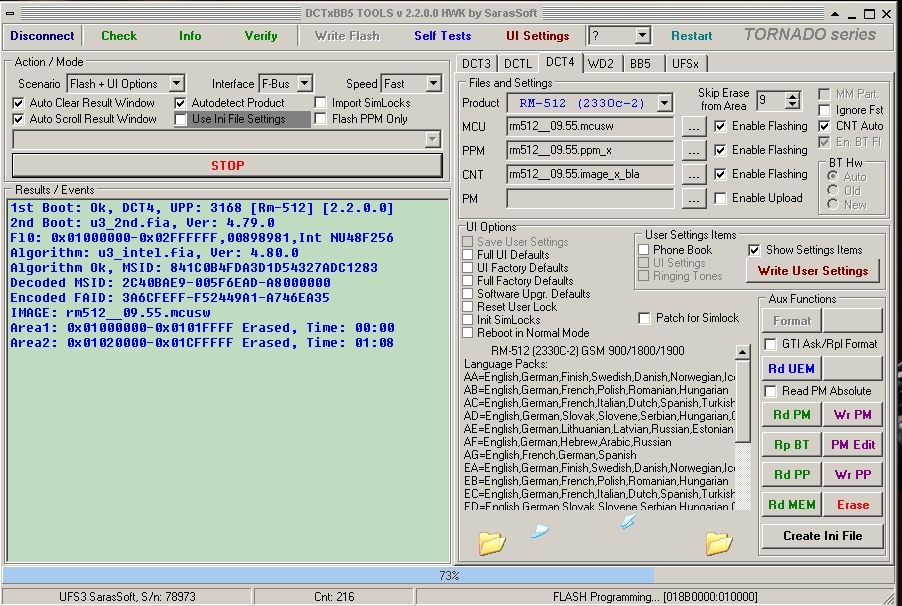Image resolution: width=902 pixels, height=606 pixels.
Task: Roll up window using title bar arrow
Action: tap(835, 13)
